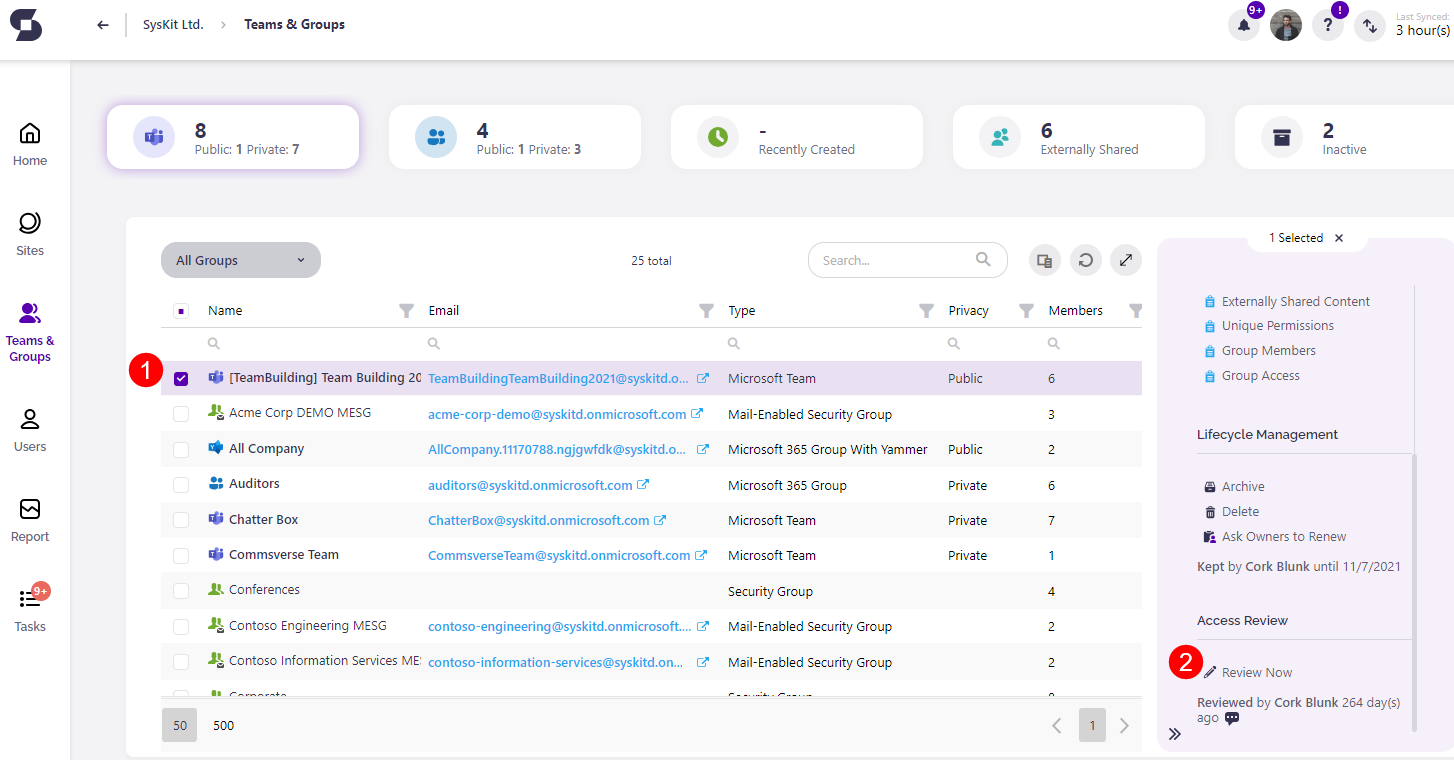Click the export report icon above the table

point(1044,260)
